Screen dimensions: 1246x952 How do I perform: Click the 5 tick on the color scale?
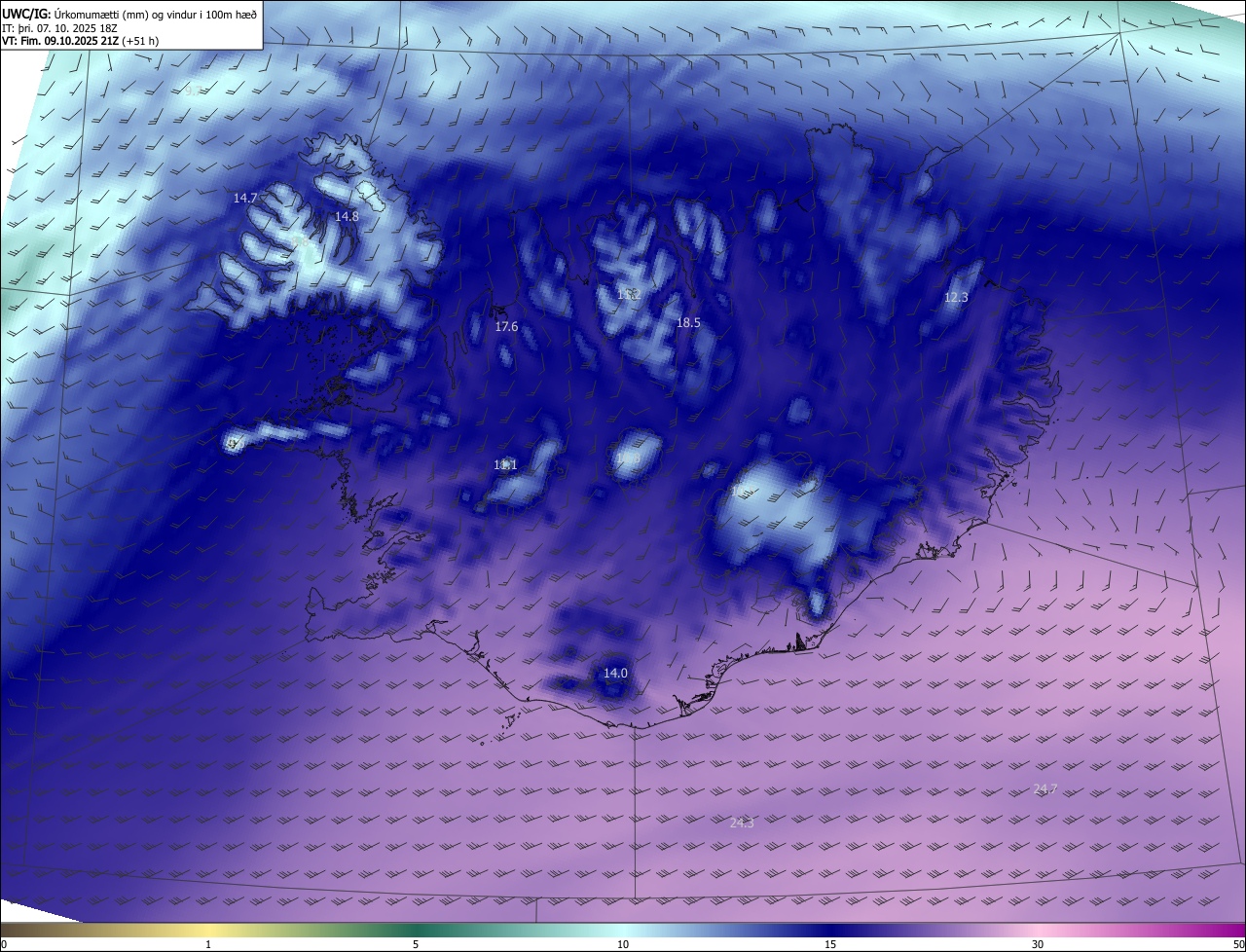416,944
